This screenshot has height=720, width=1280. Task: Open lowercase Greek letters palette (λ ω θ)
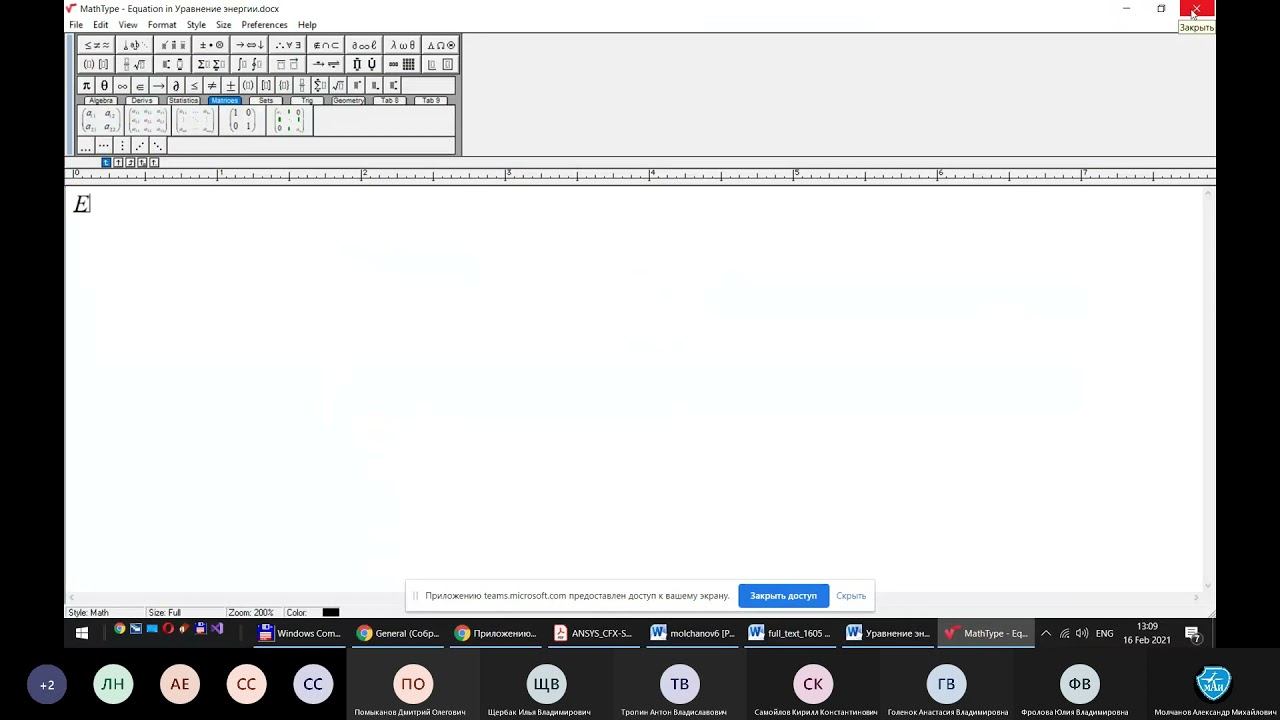tap(402, 45)
